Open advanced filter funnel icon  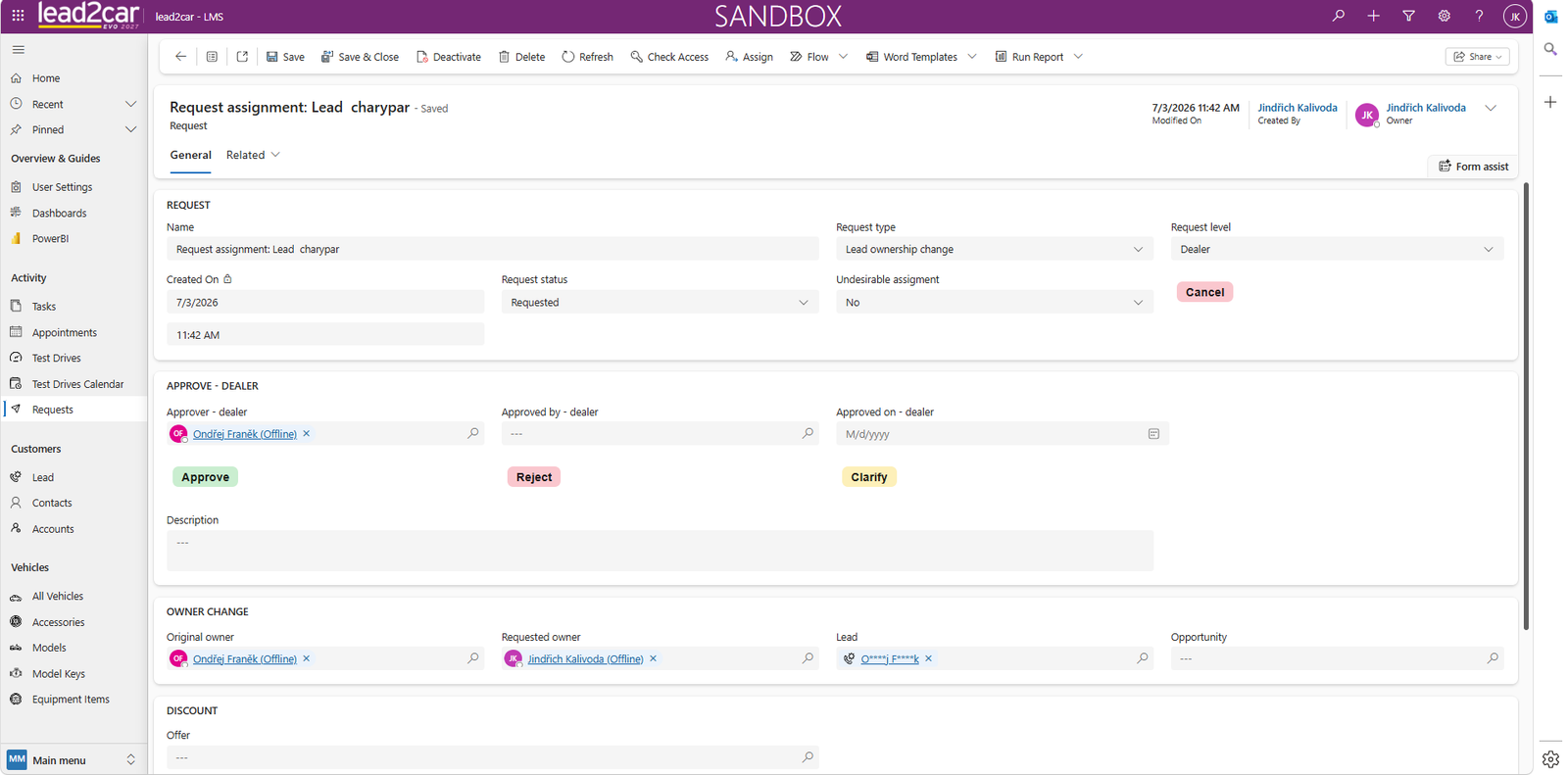point(1408,16)
